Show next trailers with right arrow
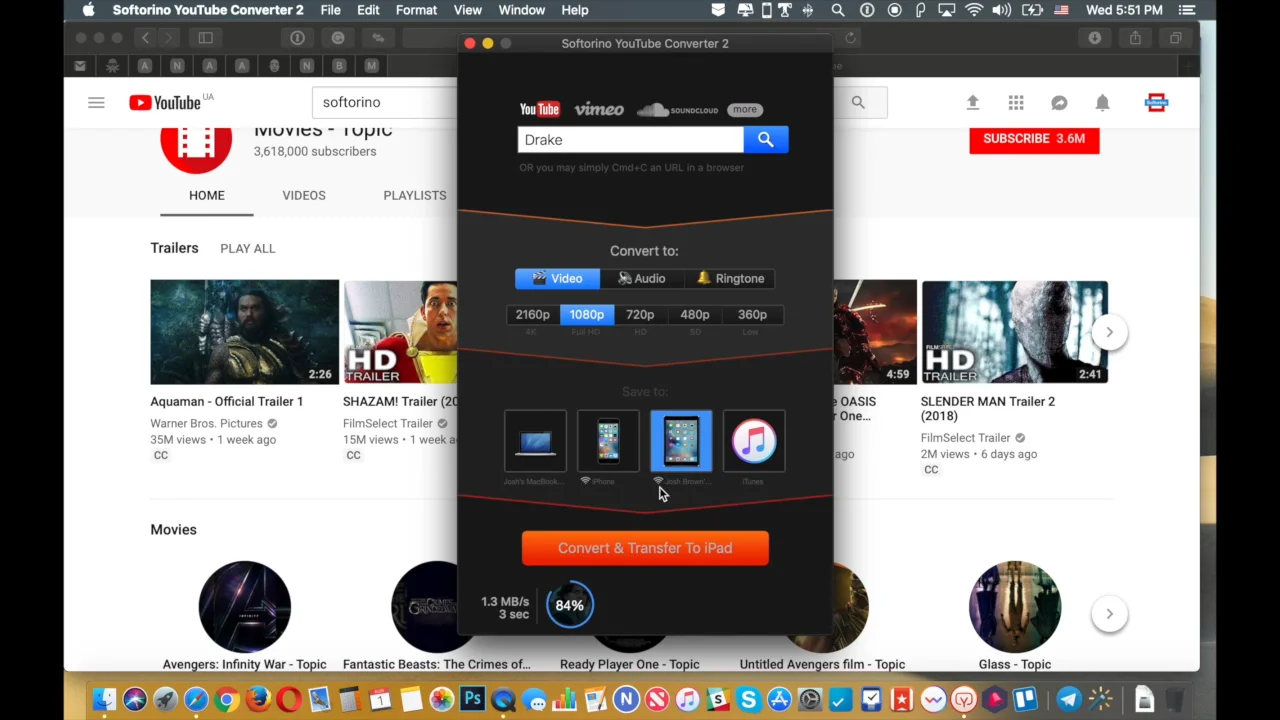The image size is (1280, 720). (1109, 332)
